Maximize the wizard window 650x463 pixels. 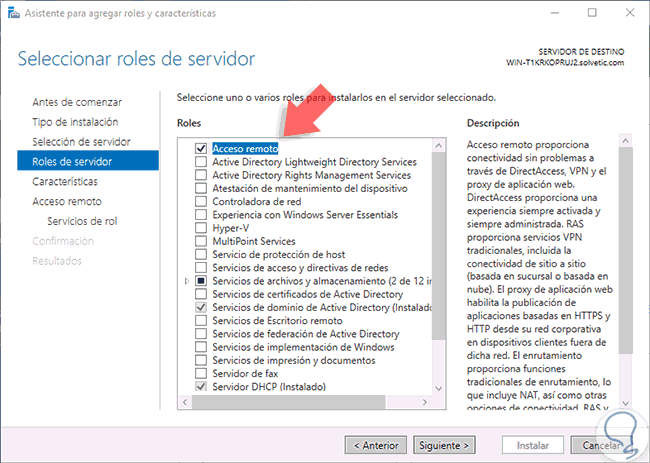[x=592, y=13]
